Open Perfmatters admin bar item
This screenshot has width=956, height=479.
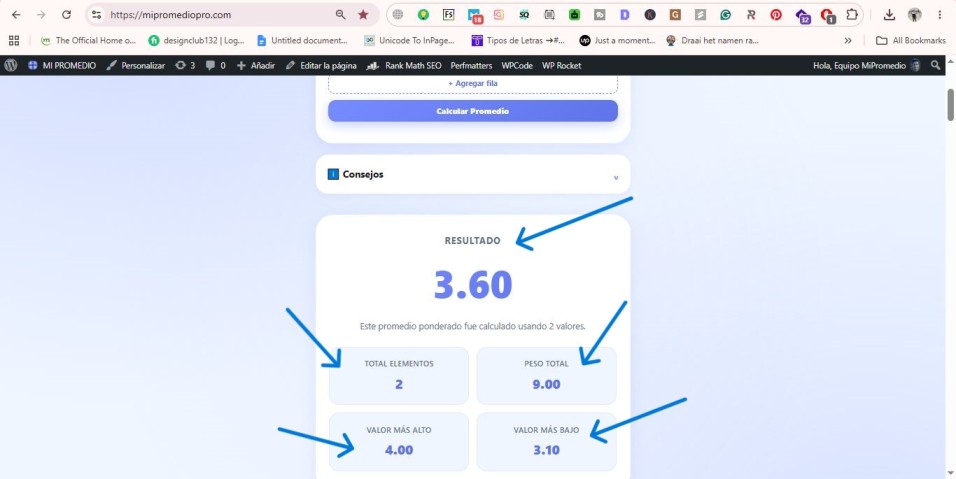pos(471,65)
